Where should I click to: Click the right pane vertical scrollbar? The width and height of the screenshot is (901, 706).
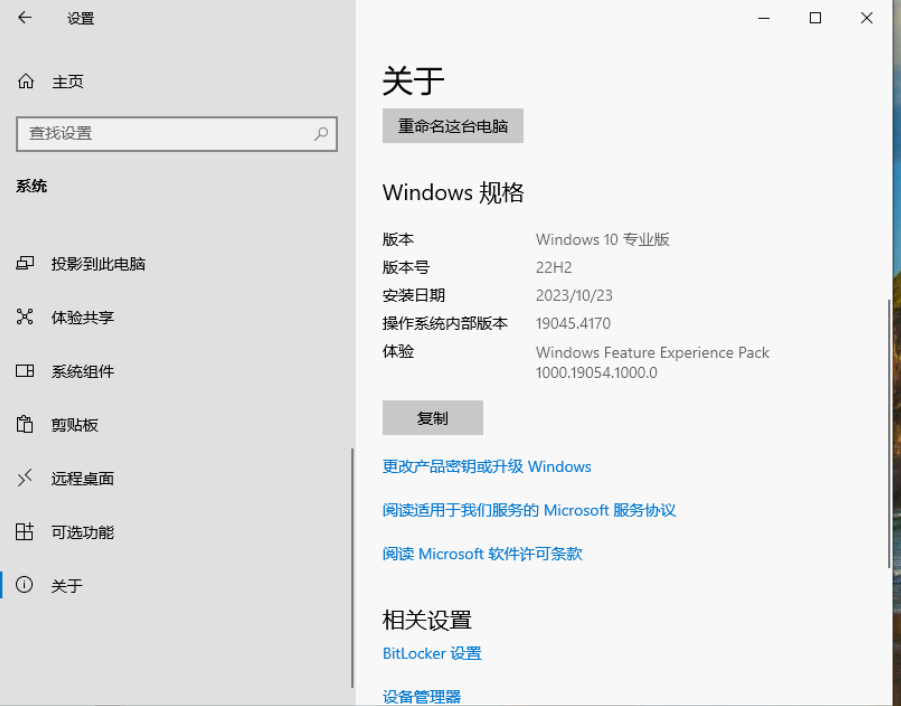[890, 434]
